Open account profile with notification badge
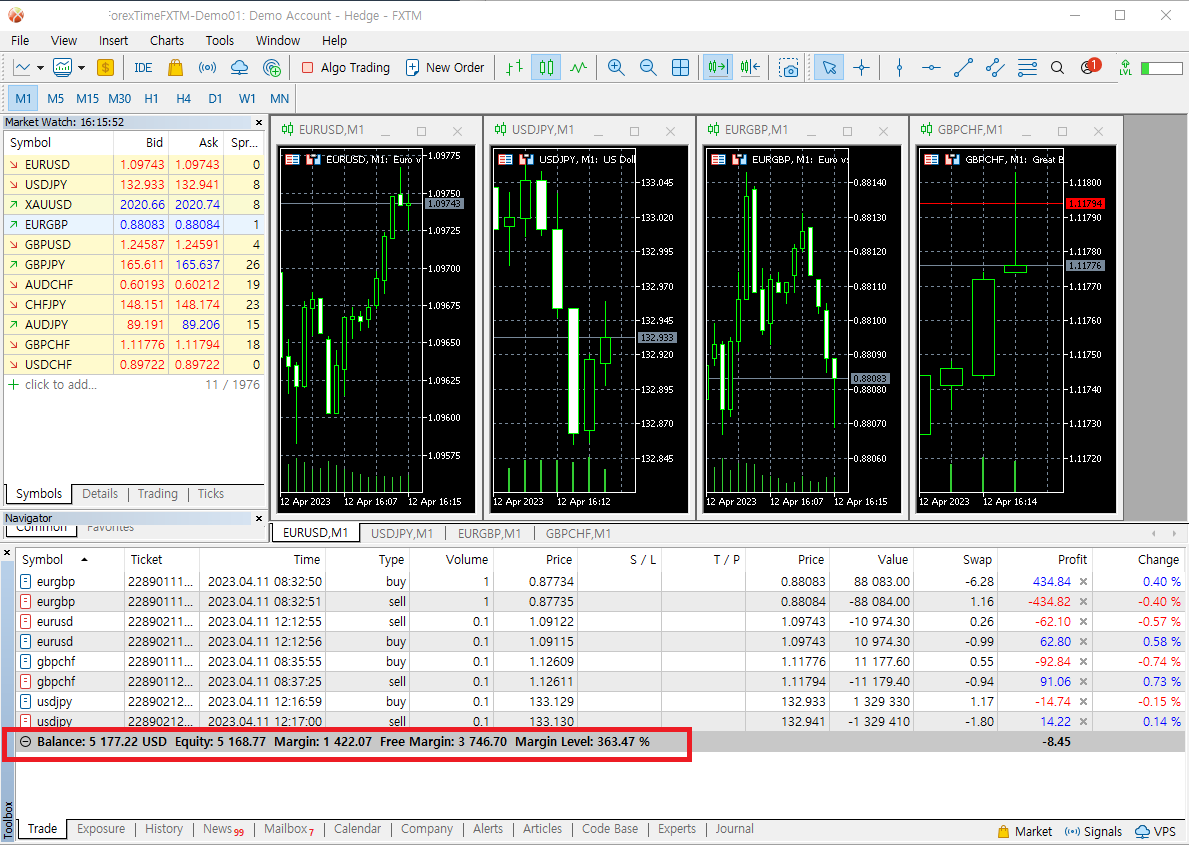 (1090, 67)
